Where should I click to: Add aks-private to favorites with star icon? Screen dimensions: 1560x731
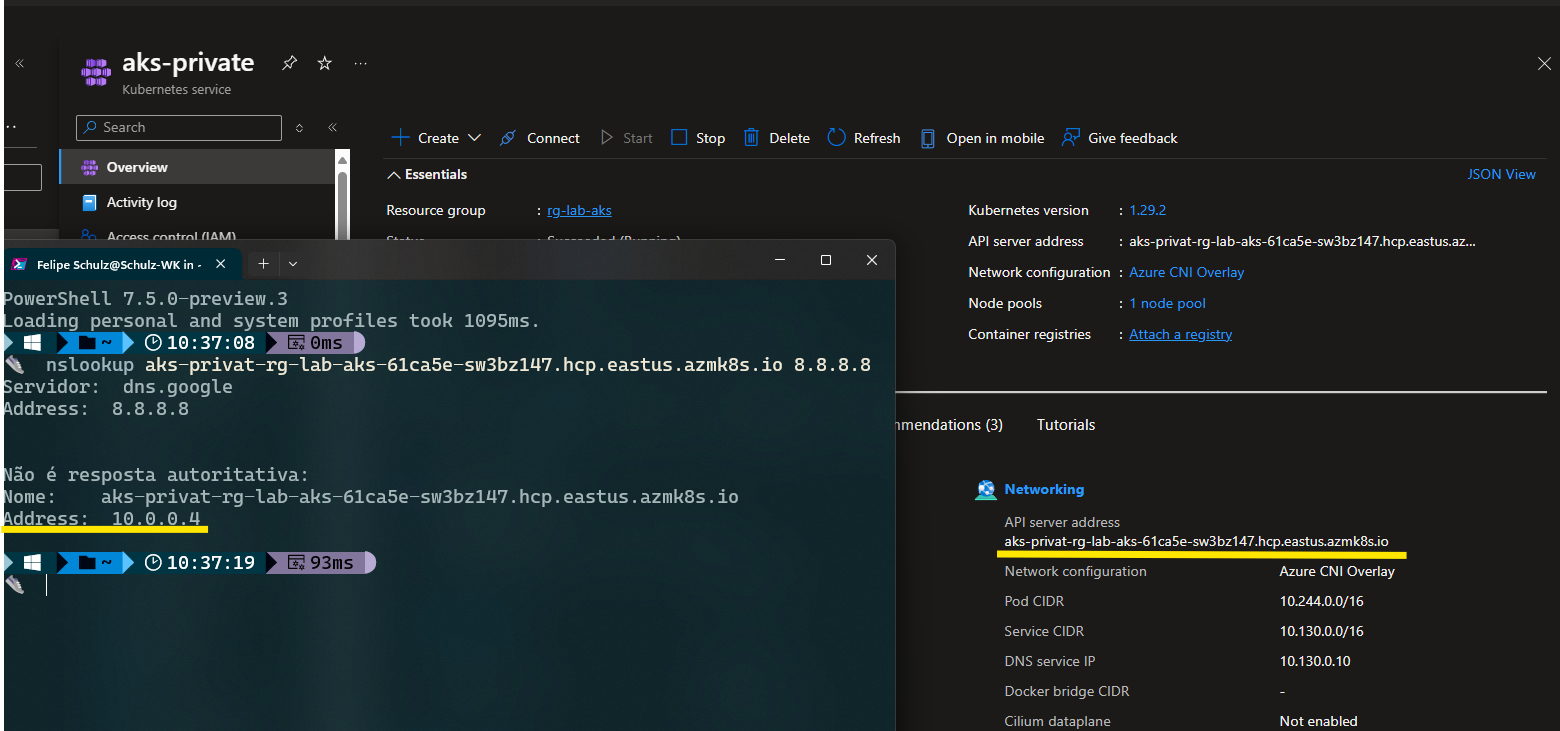point(324,63)
